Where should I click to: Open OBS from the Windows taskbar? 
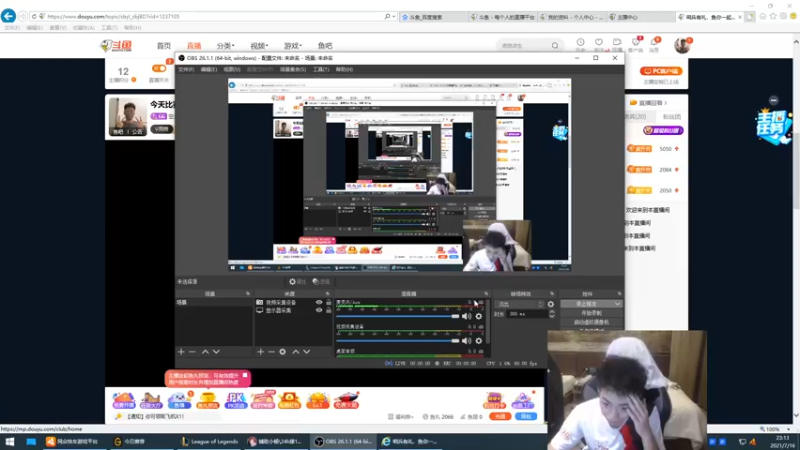pyautogui.click(x=344, y=442)
